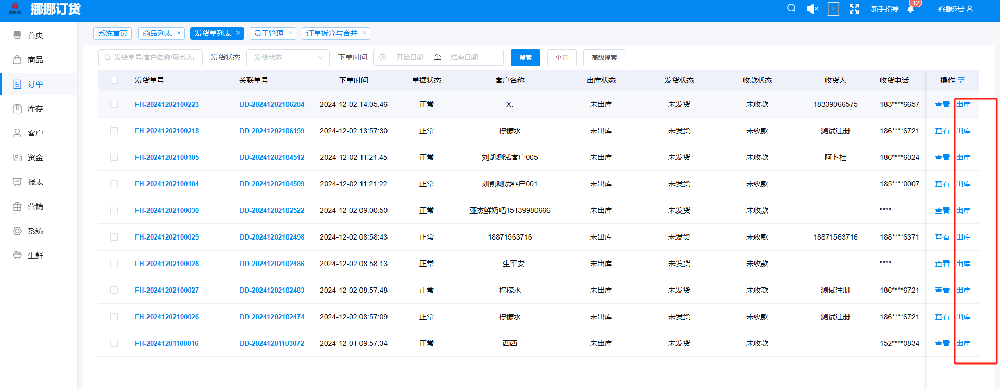Enter fullscreen with the expand icon
Viewport: 1000px width, 389px height.
point(855,9)
